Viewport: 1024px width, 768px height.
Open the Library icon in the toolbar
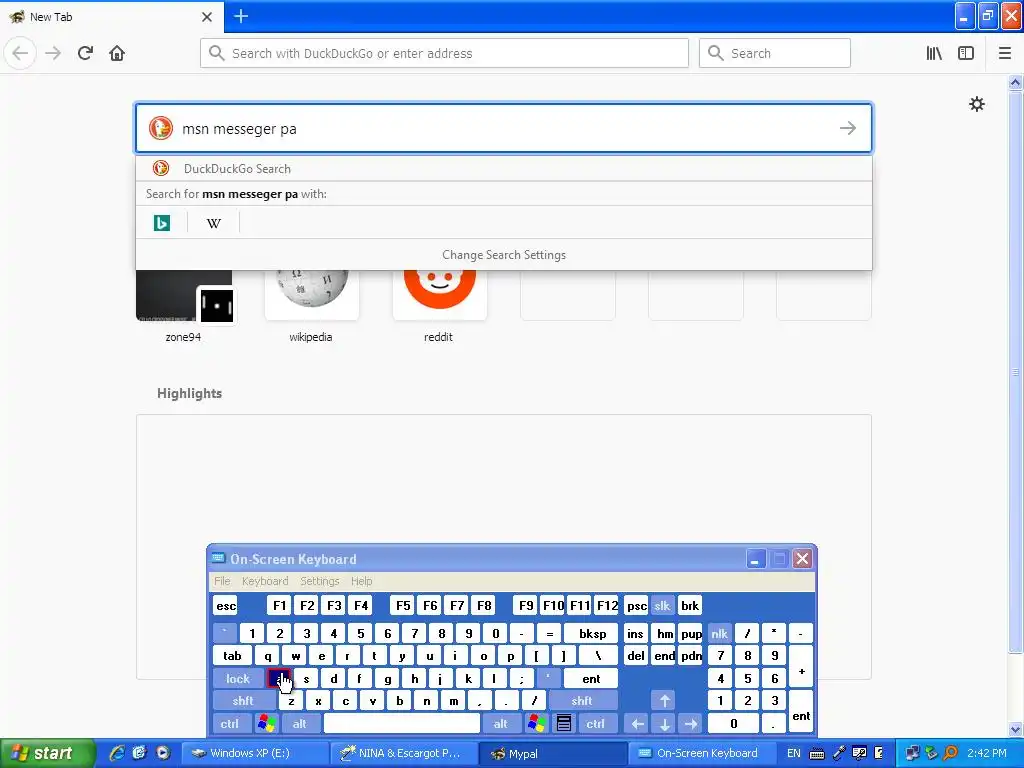934,54
